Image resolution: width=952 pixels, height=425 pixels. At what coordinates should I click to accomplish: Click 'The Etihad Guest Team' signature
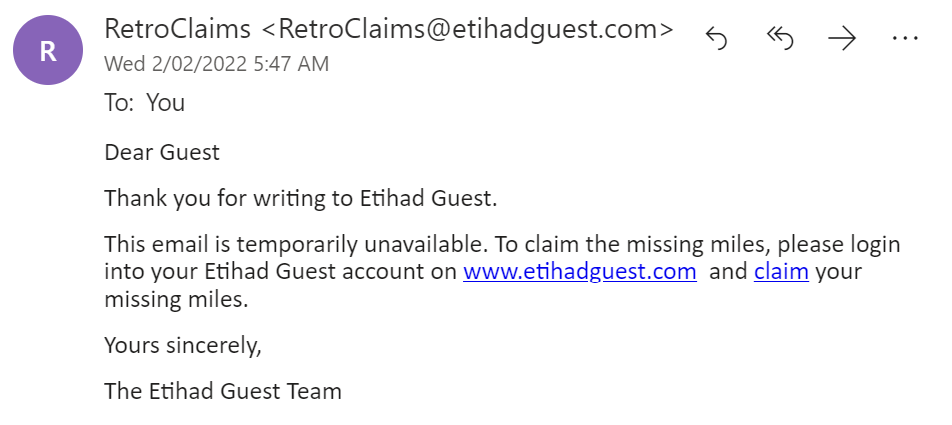pyautogui.click(x=223, y=390)
